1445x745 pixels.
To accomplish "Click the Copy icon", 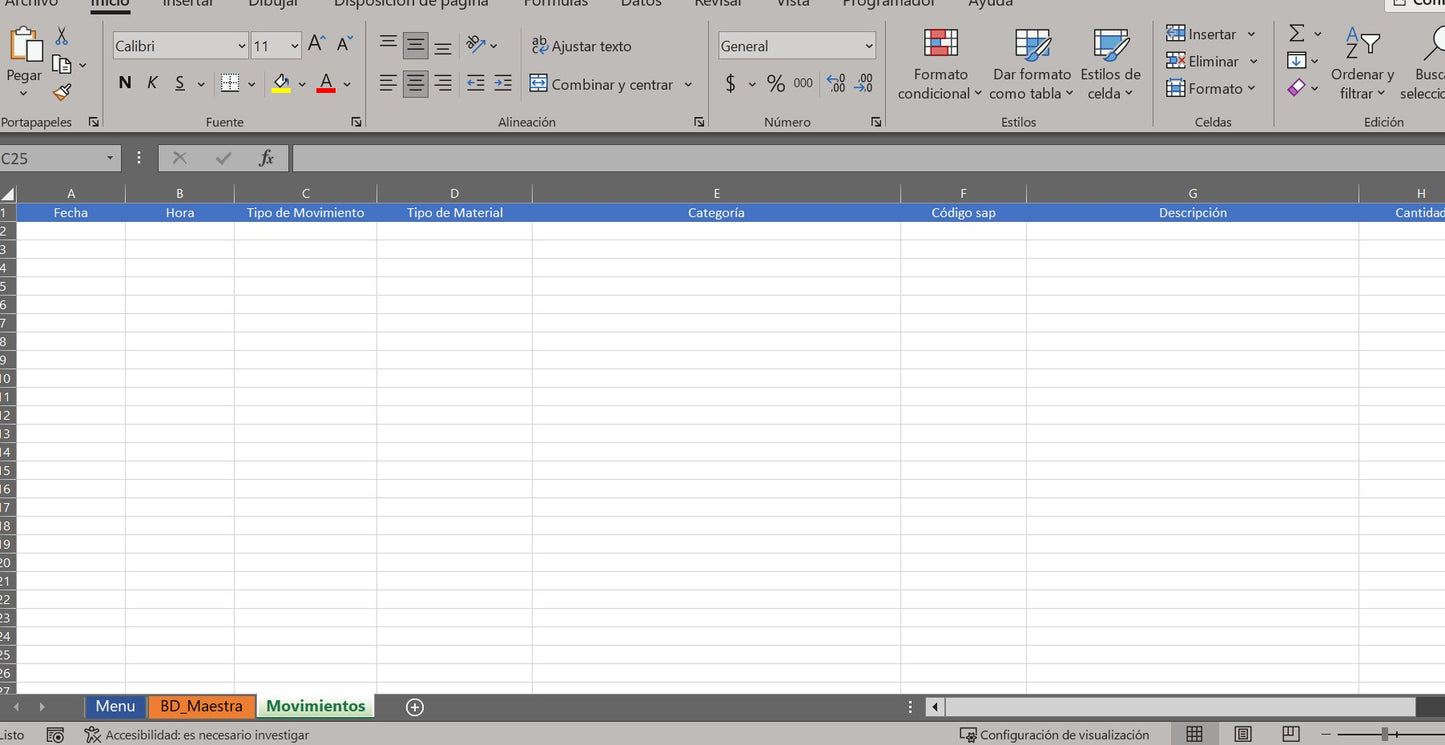I will [62, 65].
